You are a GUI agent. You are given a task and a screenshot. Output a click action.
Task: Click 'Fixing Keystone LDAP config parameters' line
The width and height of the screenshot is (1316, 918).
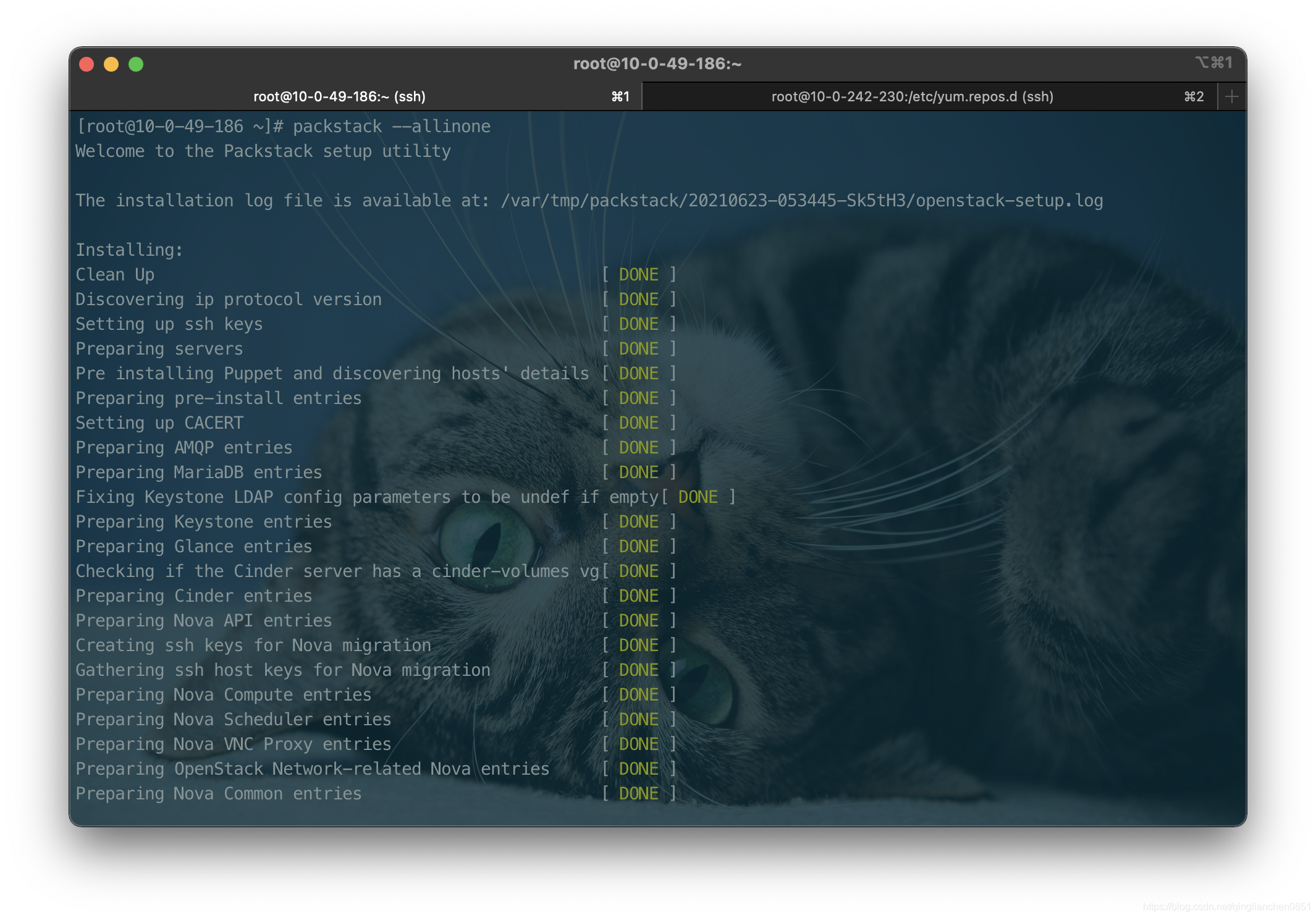tap(367, 497)
